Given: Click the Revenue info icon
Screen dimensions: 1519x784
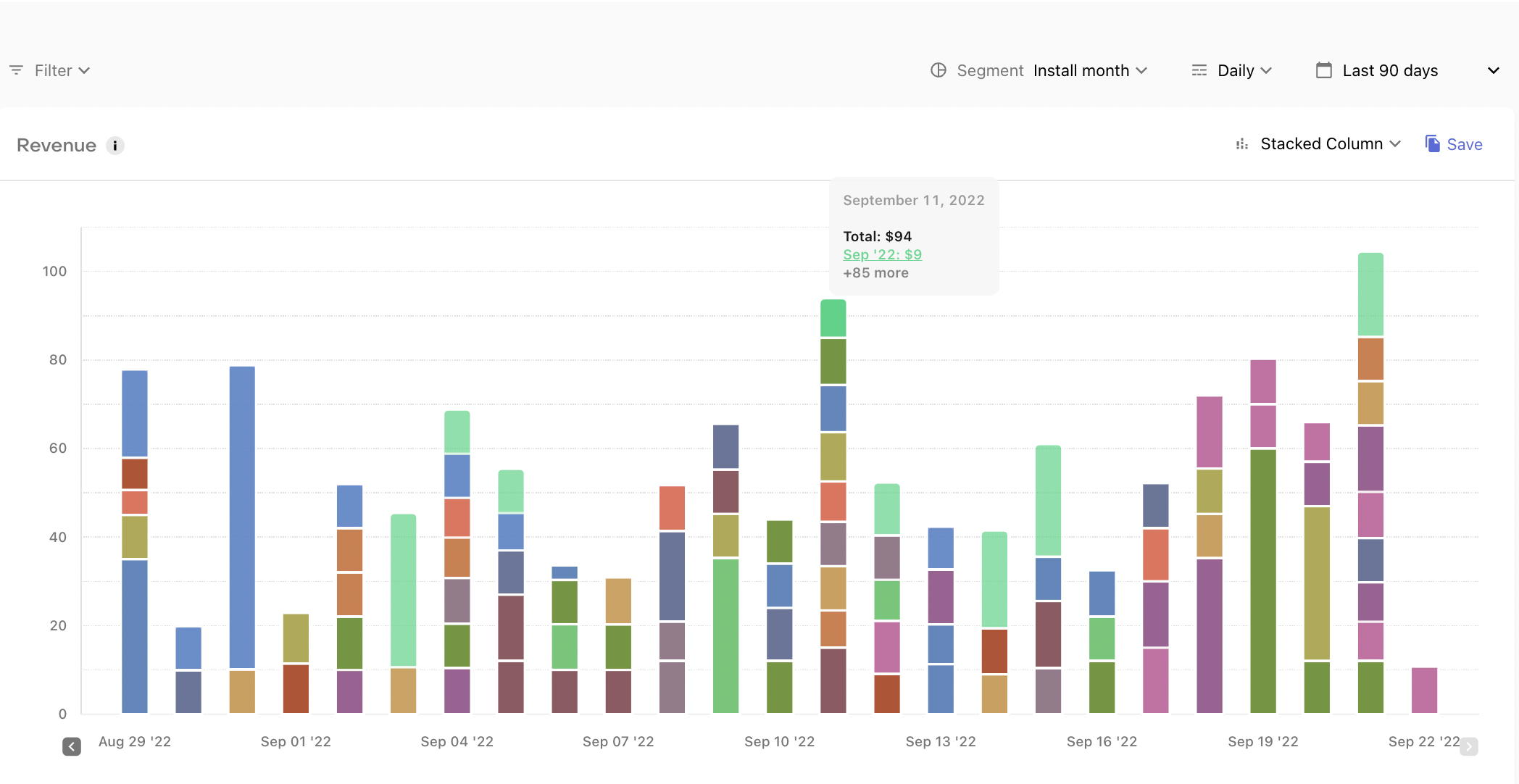Looking at the screenshot, I should pos(115,146).
